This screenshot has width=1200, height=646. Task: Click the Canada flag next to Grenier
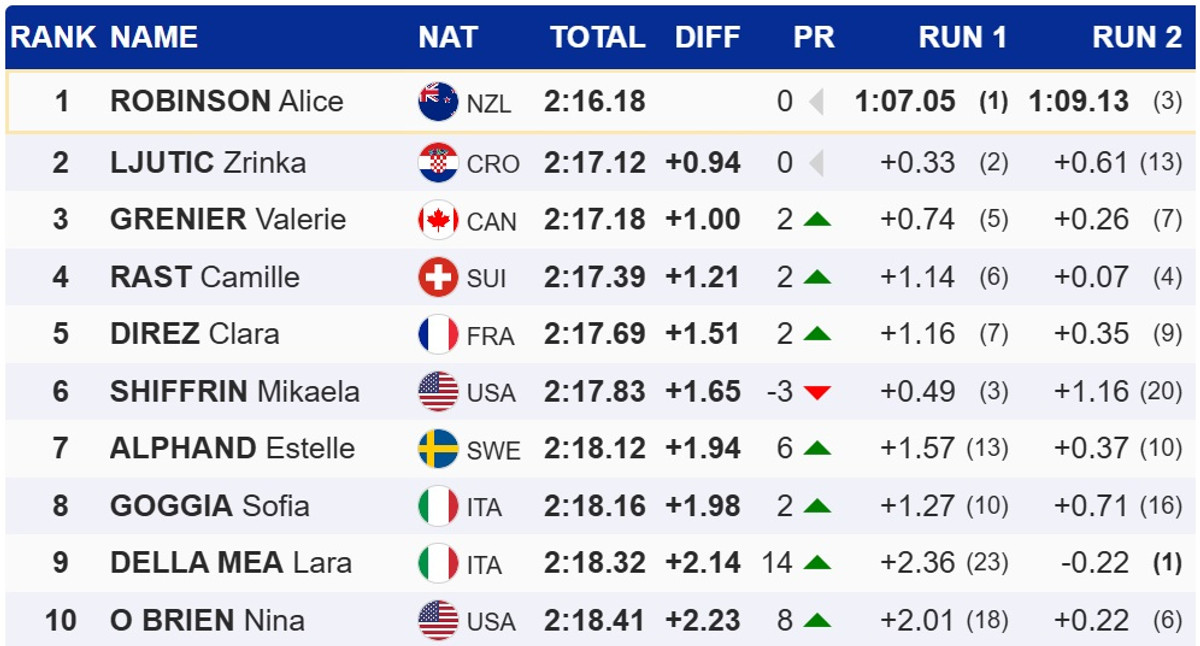pos(438,220)
